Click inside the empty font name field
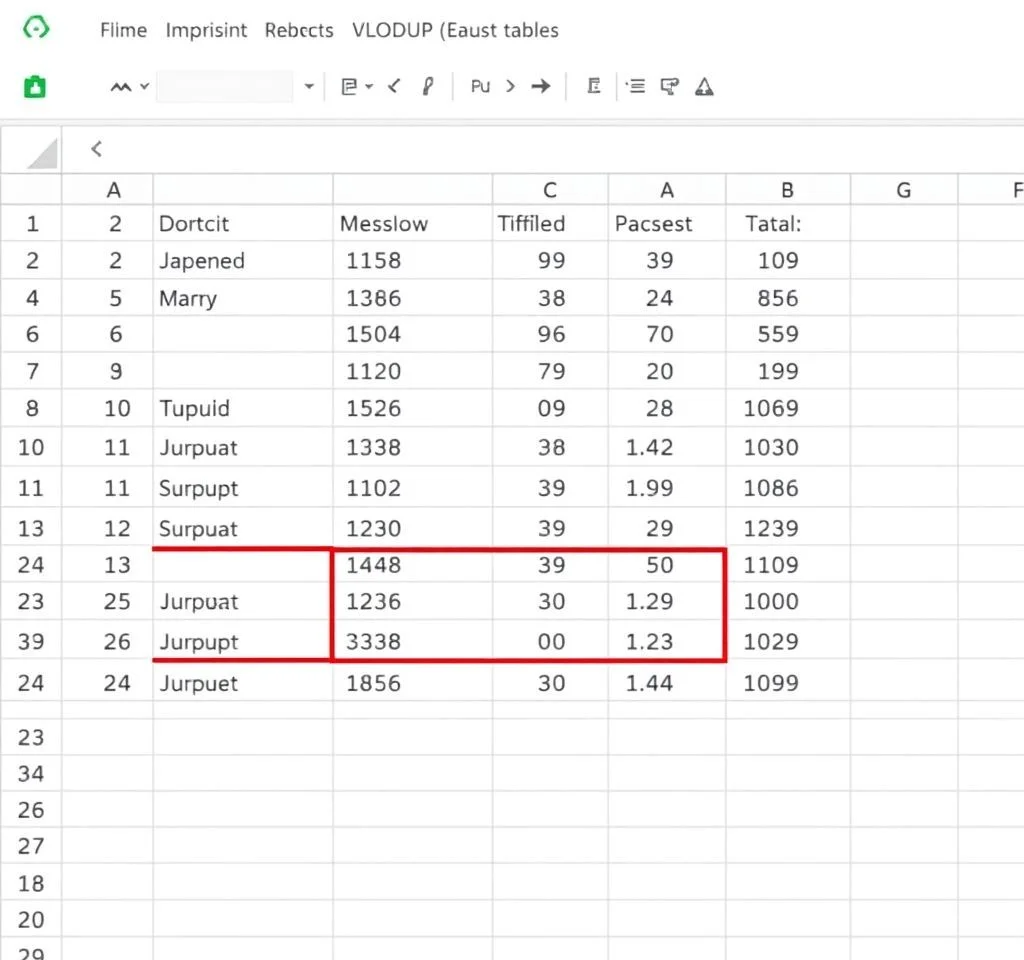This screenshot has width=1024, height=960. [225, 87]
